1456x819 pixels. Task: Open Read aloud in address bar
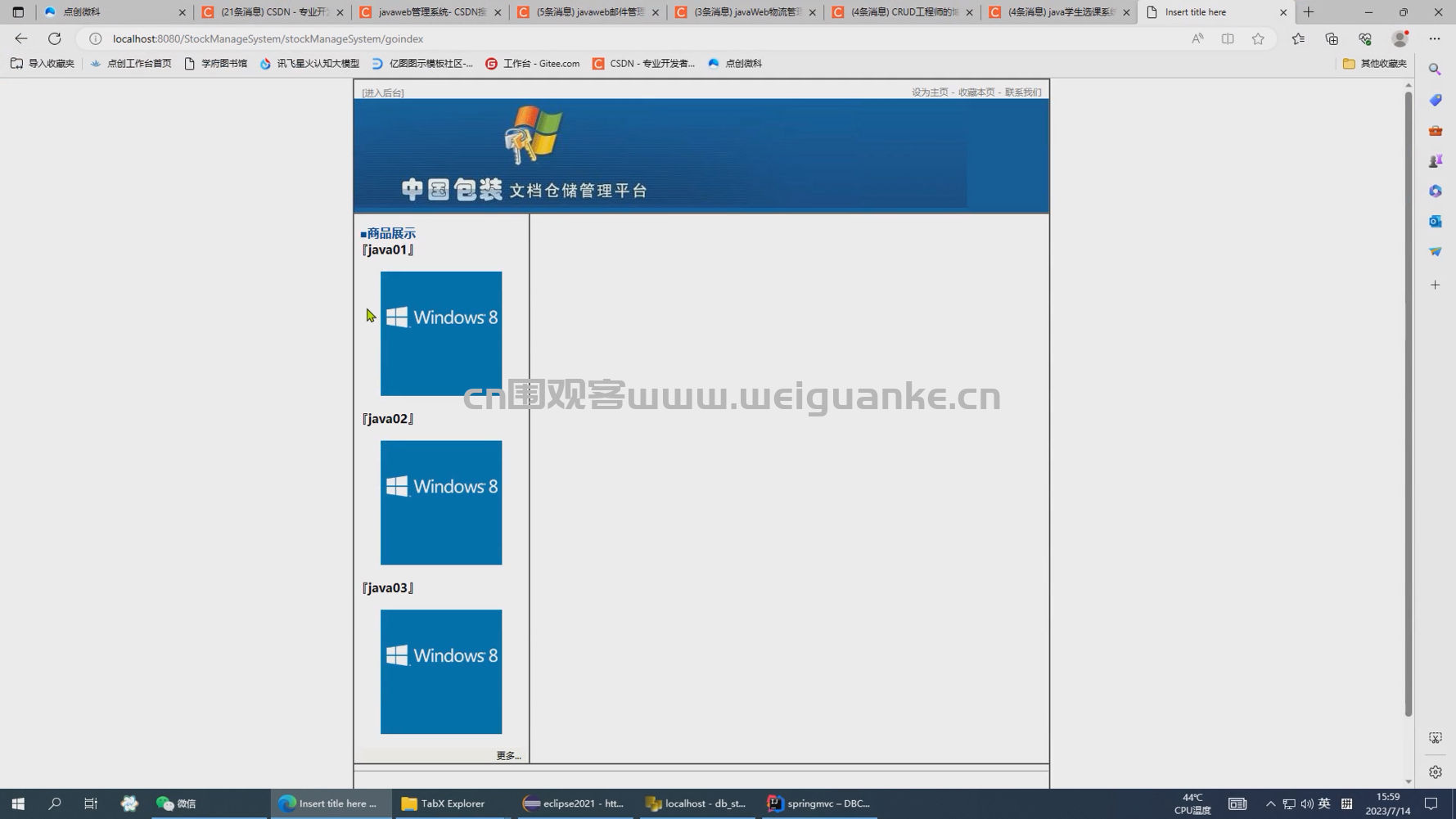[x=1197, y=38]
